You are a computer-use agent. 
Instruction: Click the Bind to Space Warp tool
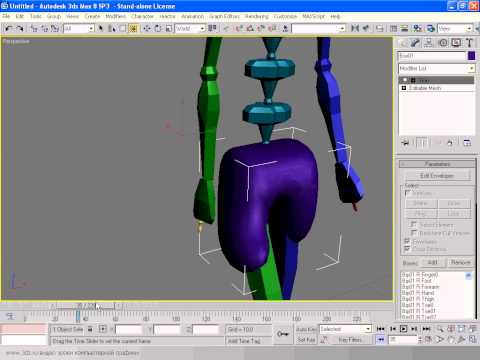tap(55, 29)
